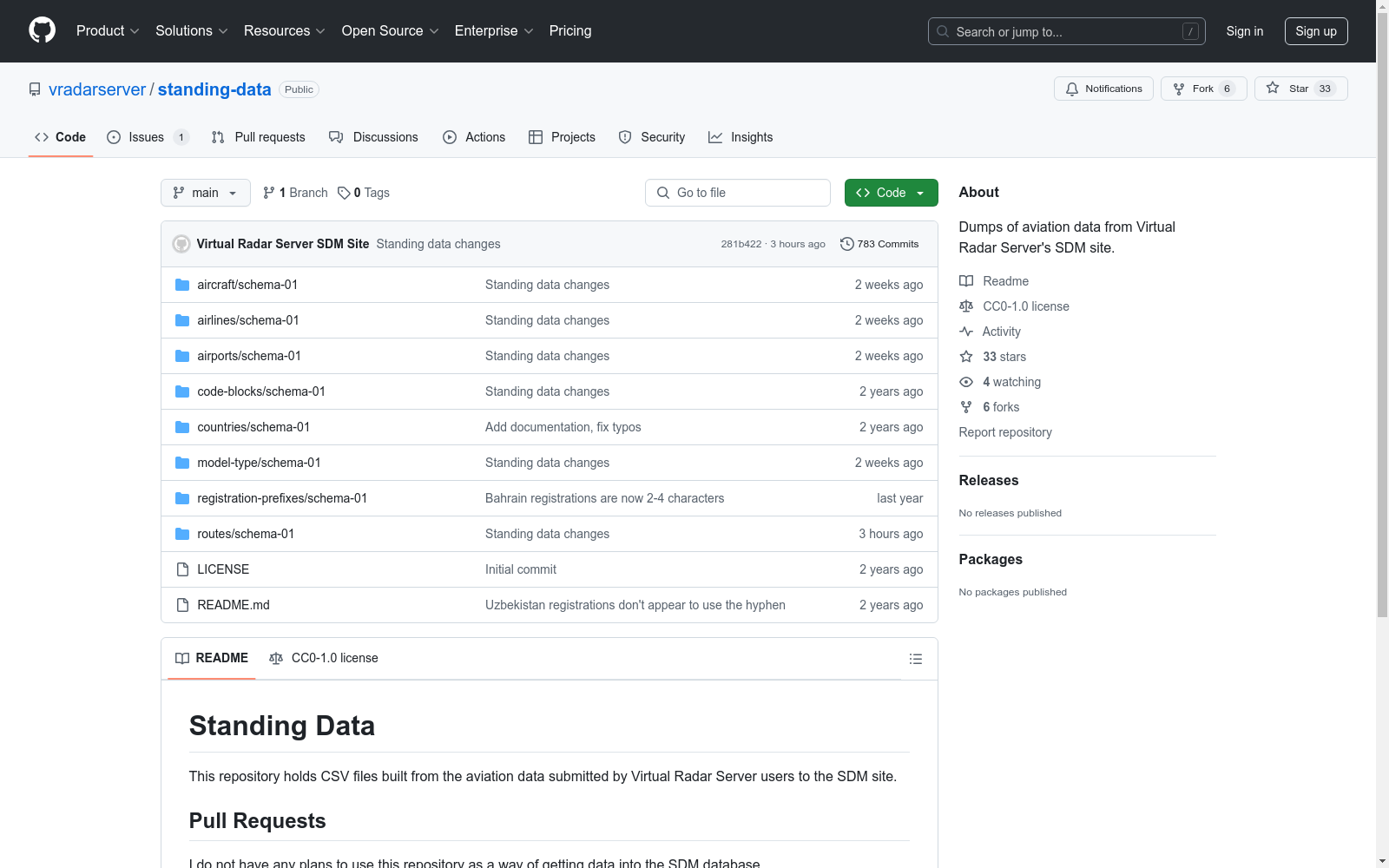Open the aircraft/schema-01 folder icon
This screenshot has width=1389, height=868.
[182, 285]
